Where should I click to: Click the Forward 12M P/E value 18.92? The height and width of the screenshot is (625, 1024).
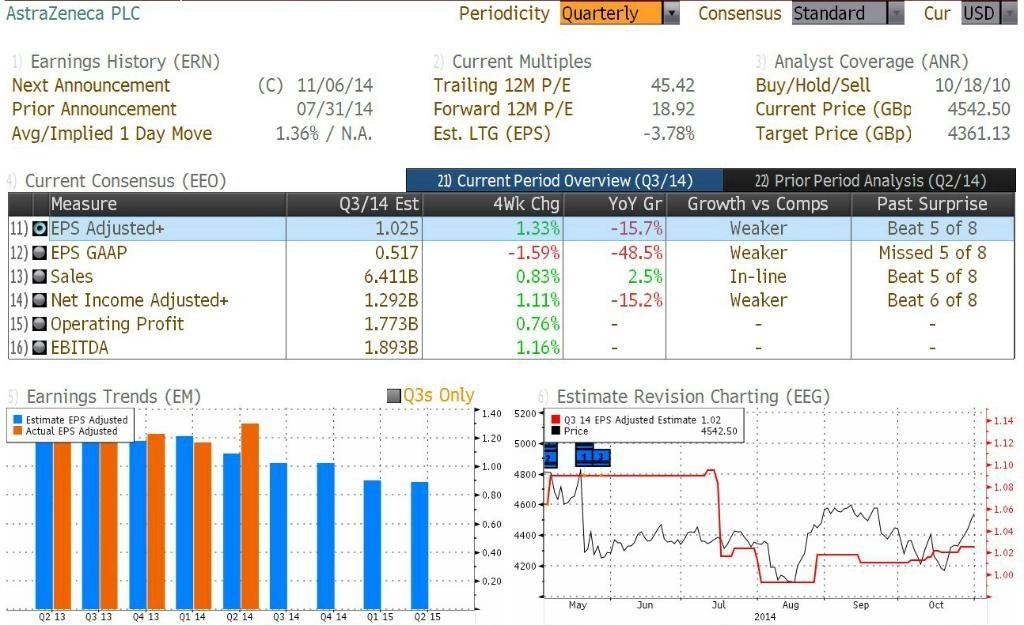(673, 109)
